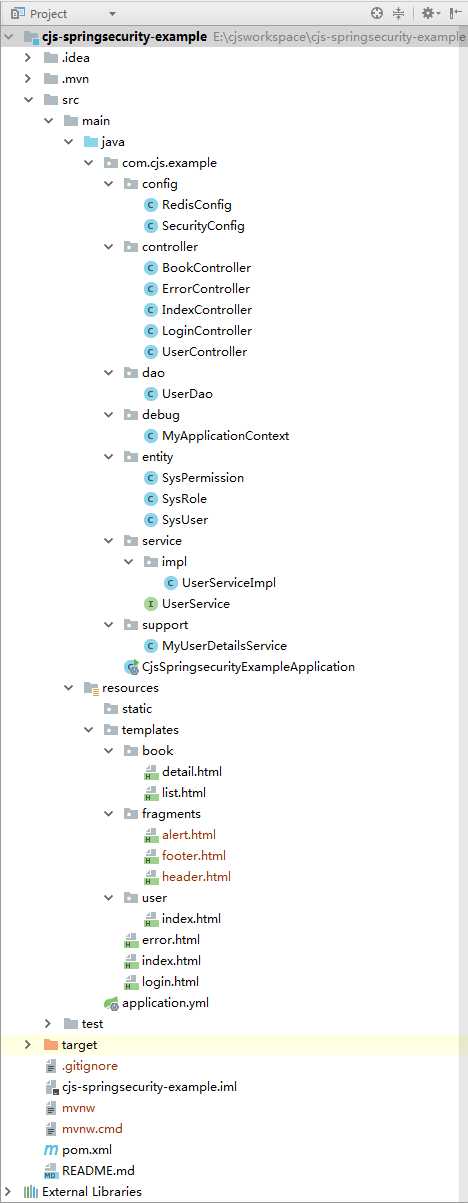This screenshot has height=1203, width=468.
Task: Select LoginController in the tree
Action: 207,331
